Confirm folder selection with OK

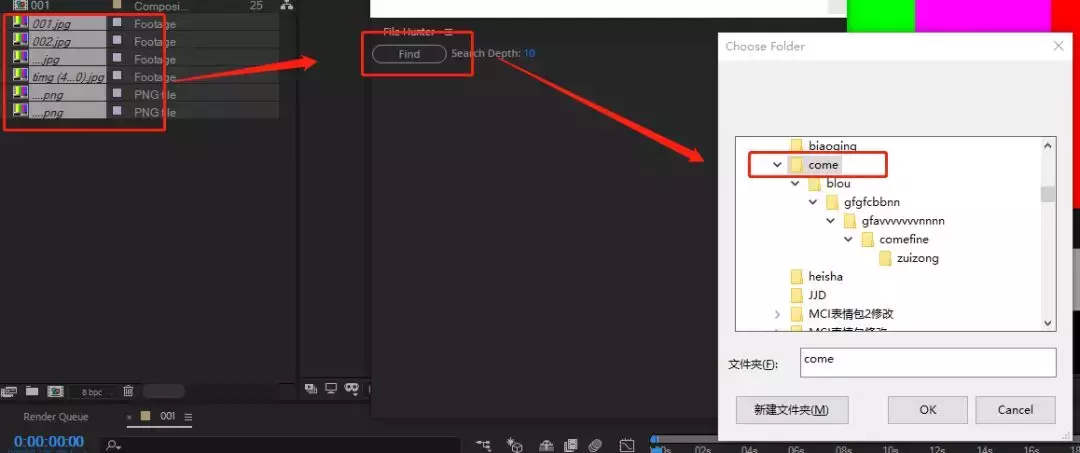point(927,409)
